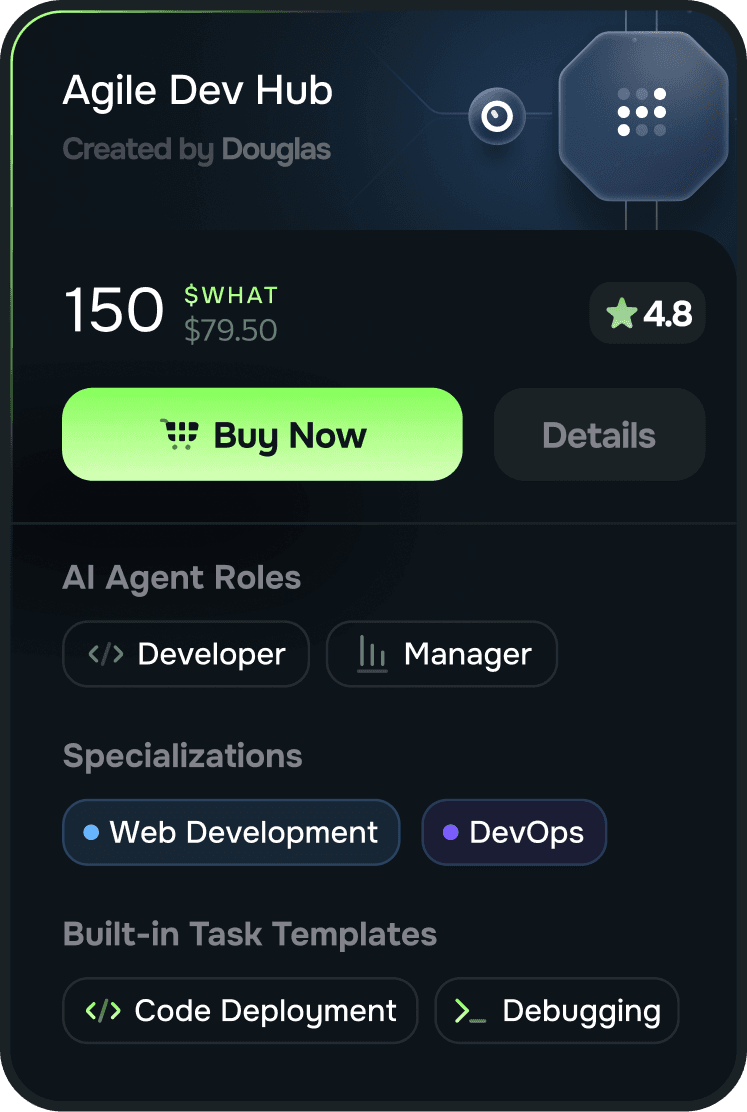Select the code icon on Code Deployment chip
This screenshot has height=1112, width=747.
click(x=102, y=1011)
